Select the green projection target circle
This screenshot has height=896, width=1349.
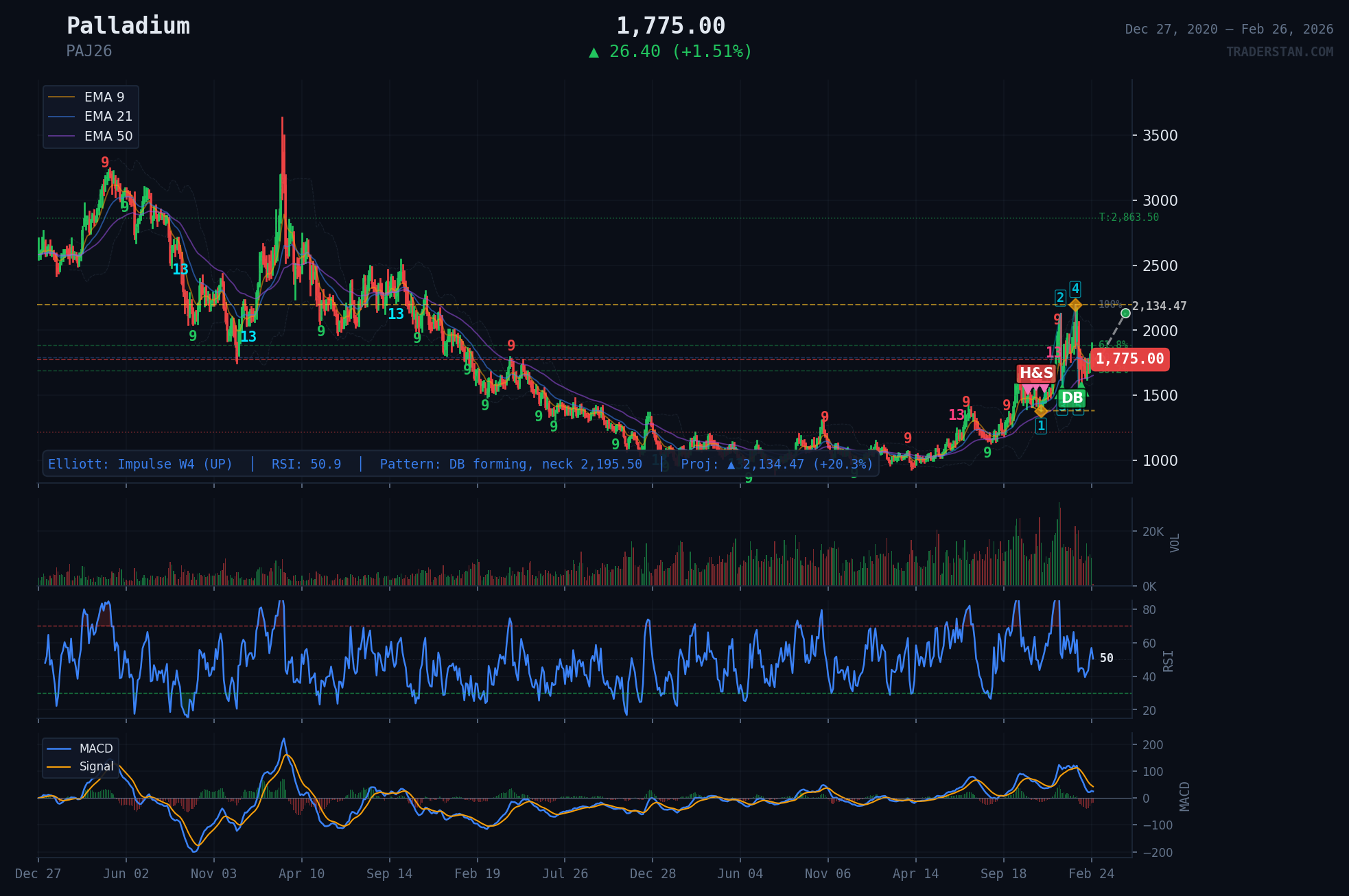(1125, 314)
